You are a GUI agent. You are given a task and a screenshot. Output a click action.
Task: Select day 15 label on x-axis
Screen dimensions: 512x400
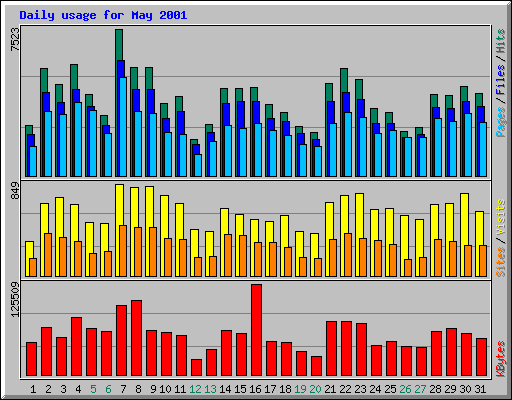[x=240, y=389]
